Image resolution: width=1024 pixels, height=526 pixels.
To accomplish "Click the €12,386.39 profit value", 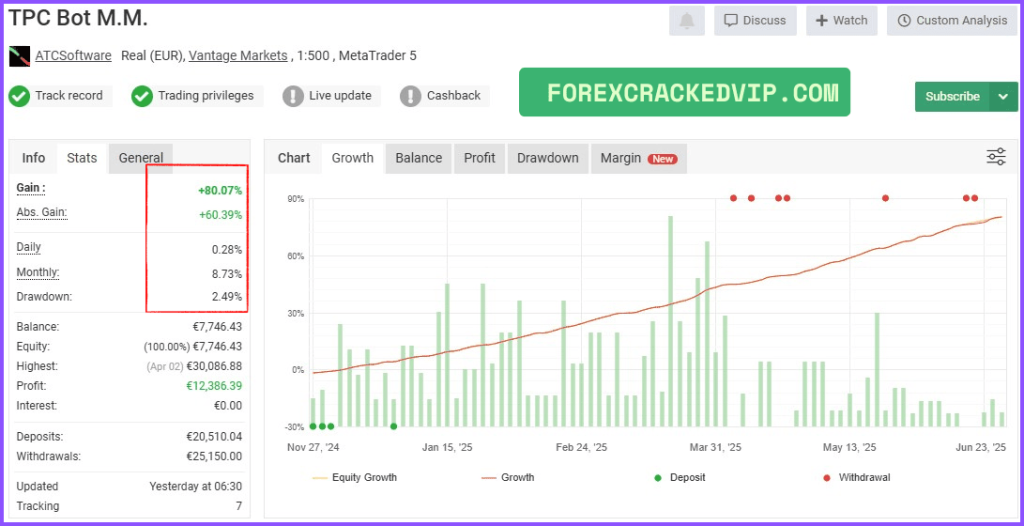I will point(214,386).
